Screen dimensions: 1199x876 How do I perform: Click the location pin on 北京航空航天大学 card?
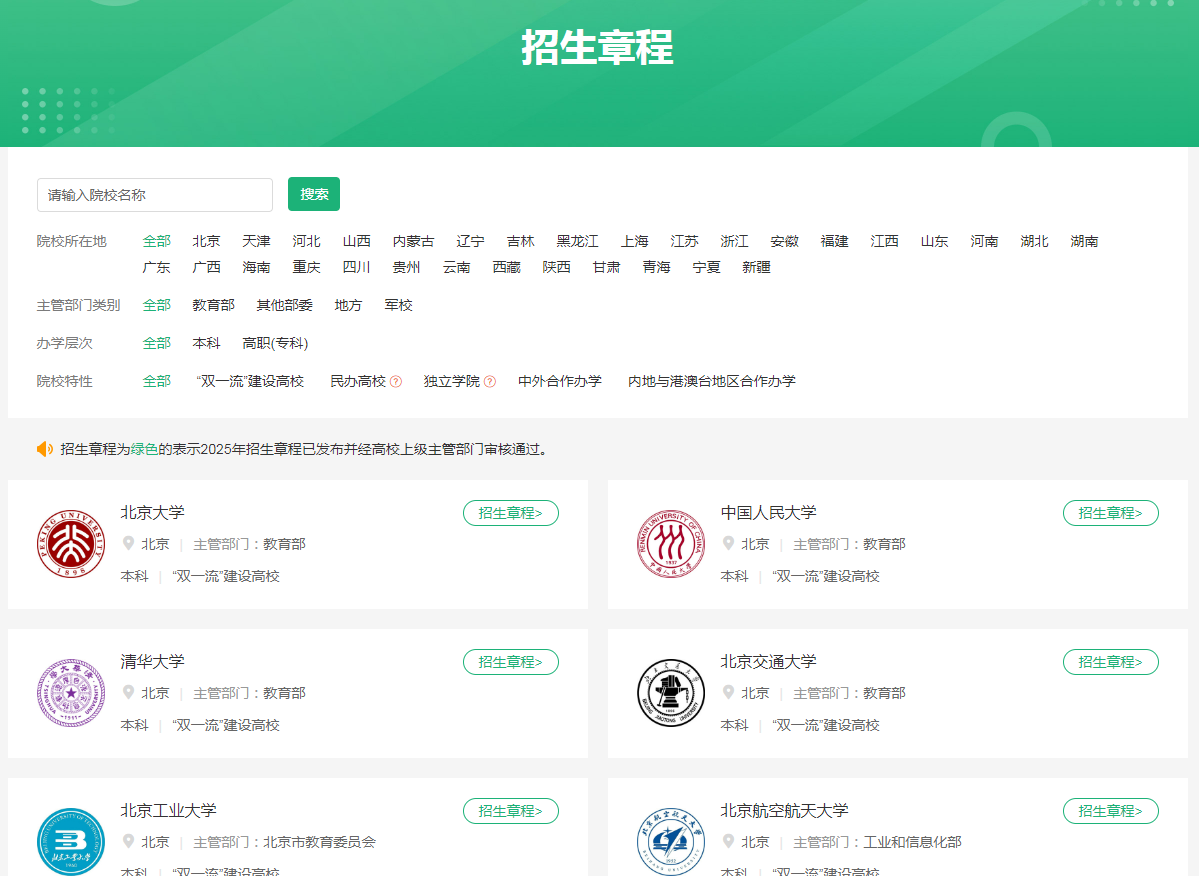click(729, 842)
